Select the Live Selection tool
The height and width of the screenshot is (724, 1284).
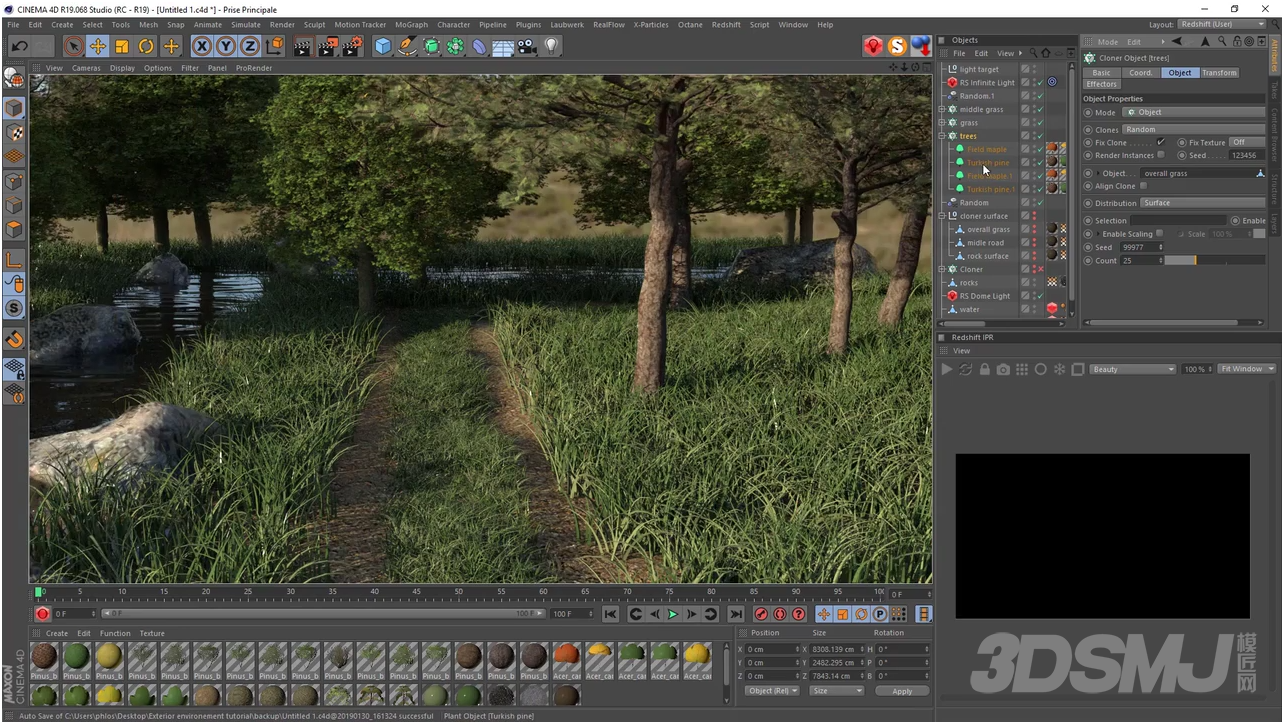click(73, 46)
